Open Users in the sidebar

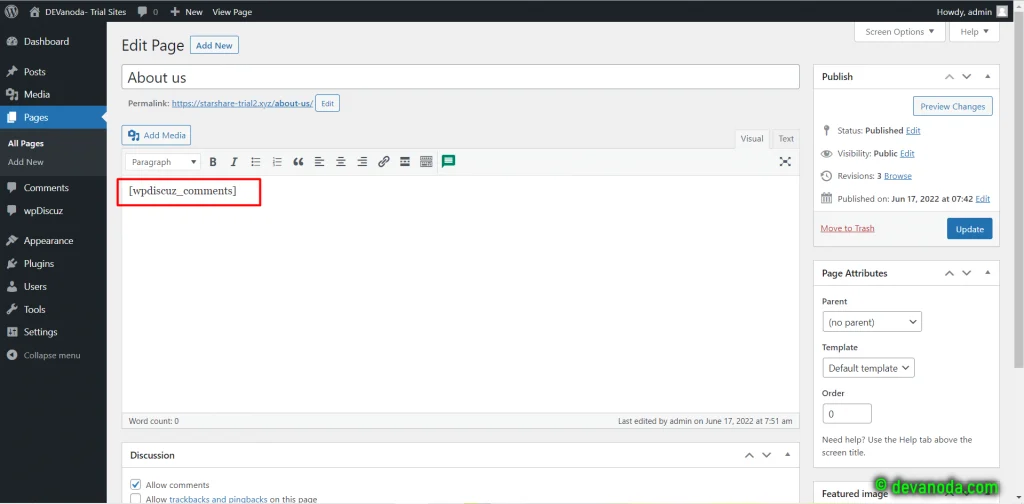point(53,287)
